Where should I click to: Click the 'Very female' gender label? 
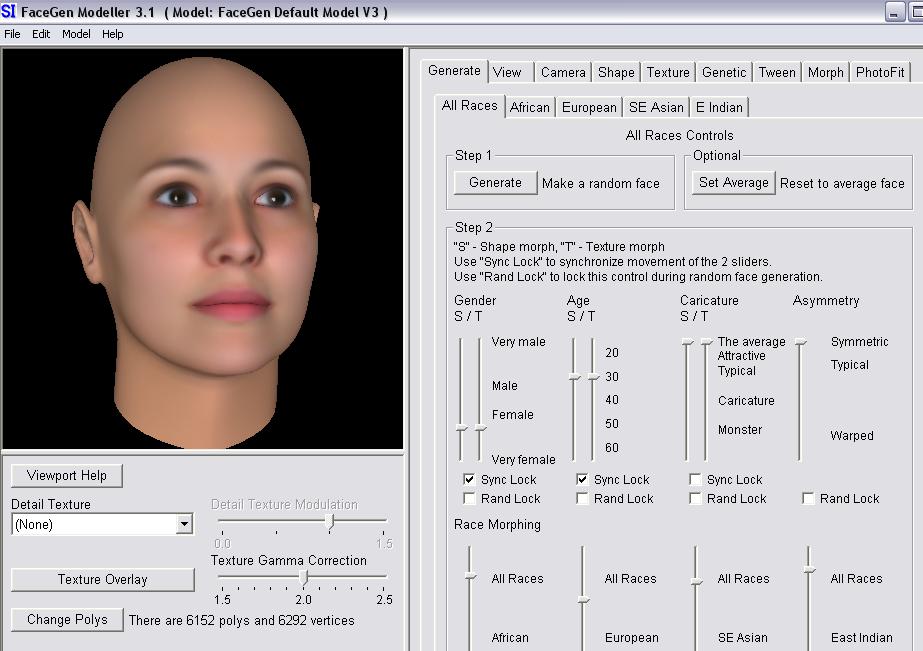click(523, 459)
